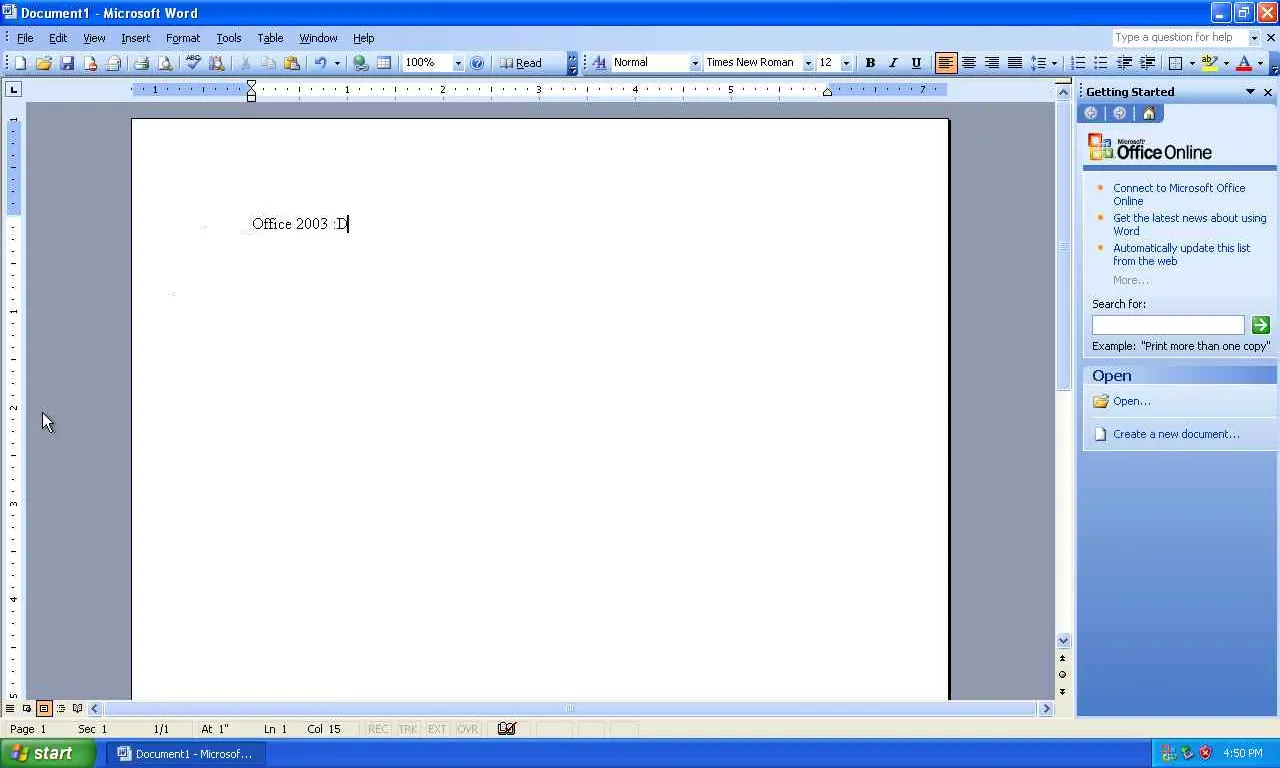Screen dimensions: 1280x768
Task: Align the text to the right
Action: pyautogui.click(x=991, y=63)
